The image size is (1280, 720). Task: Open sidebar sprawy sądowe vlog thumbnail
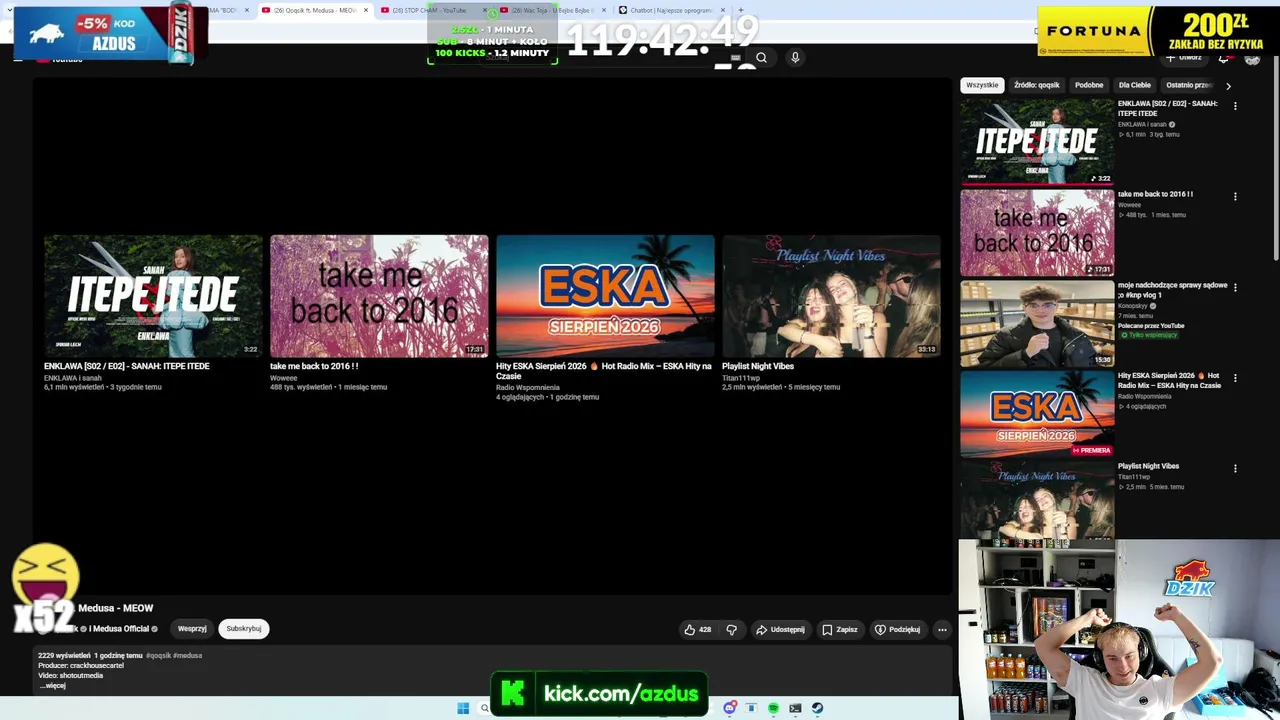coord(1037,323)
